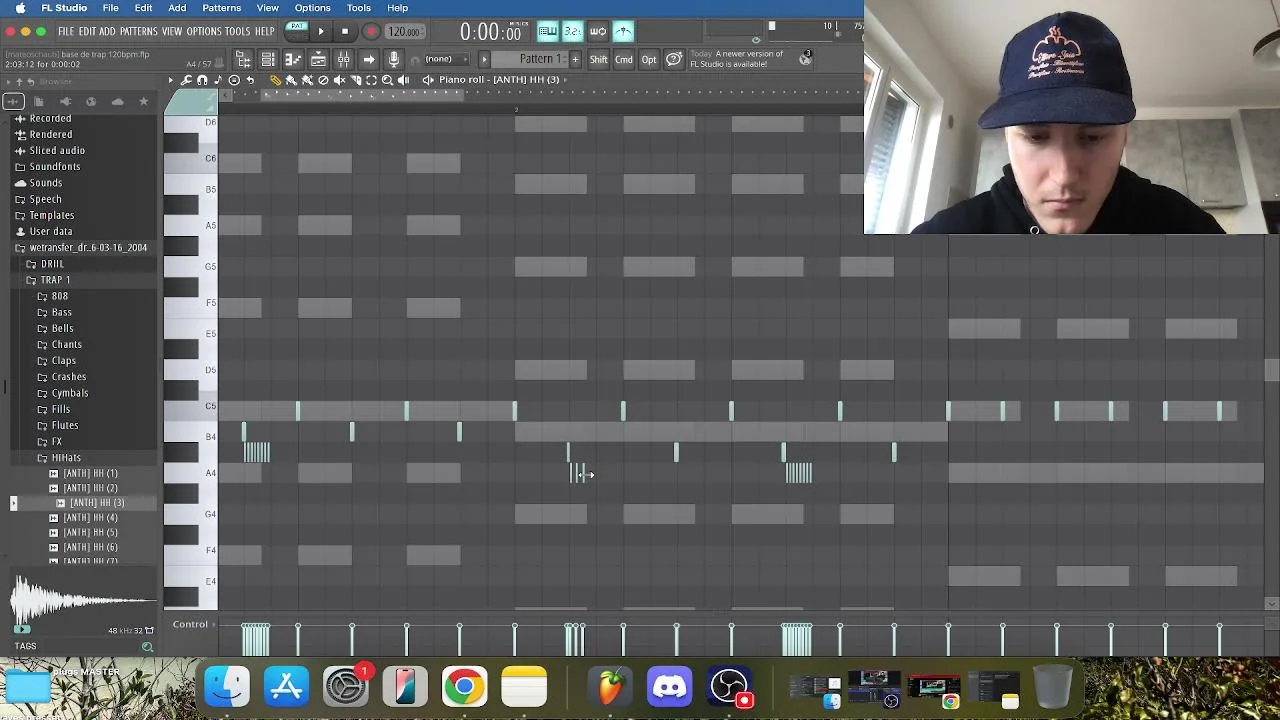Screen dimensions: 1280x720
Task: Toggle the overdub/loop record button
Action: [x=597, y=32]
